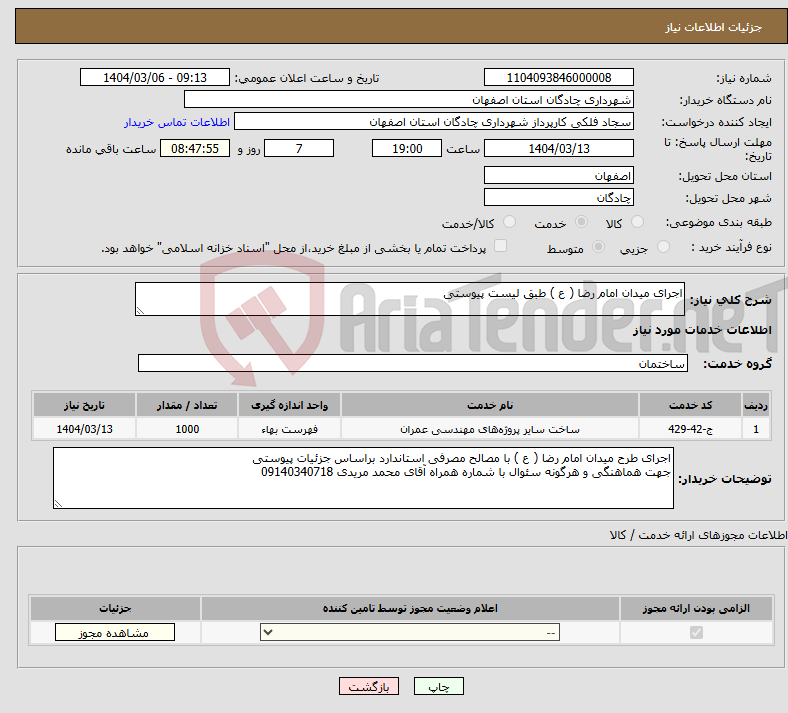This screenshot has height=713, width=788.
Task: Click the need number field 1104093846000008
Action: click(x=559, y=77)
